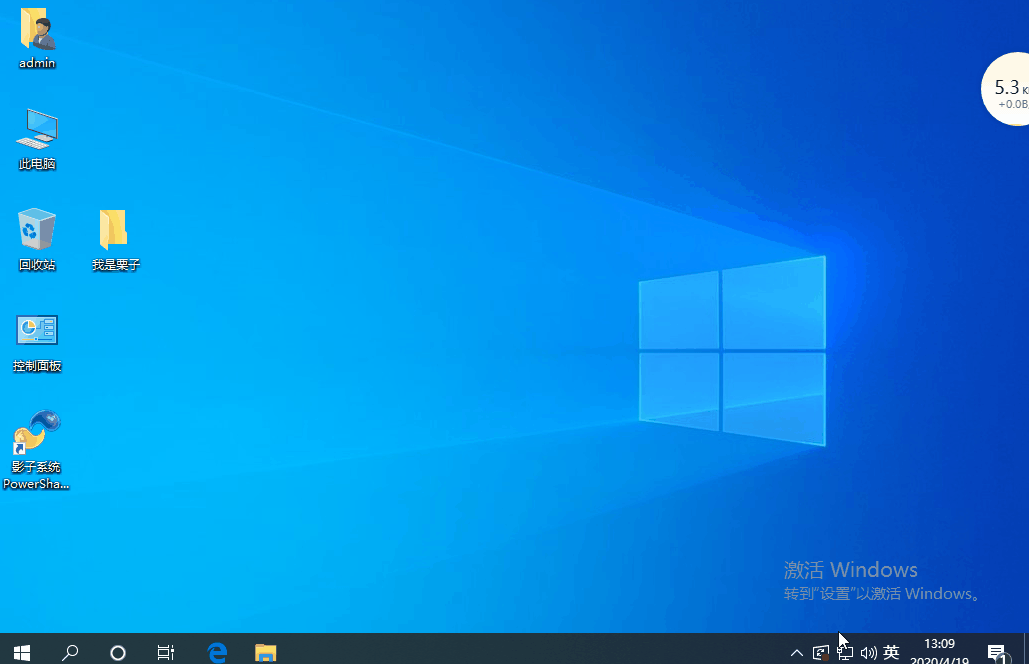Click the Show desktop strip at taskbar end
Viewport: 1029px width, 664px height.
1026,650
